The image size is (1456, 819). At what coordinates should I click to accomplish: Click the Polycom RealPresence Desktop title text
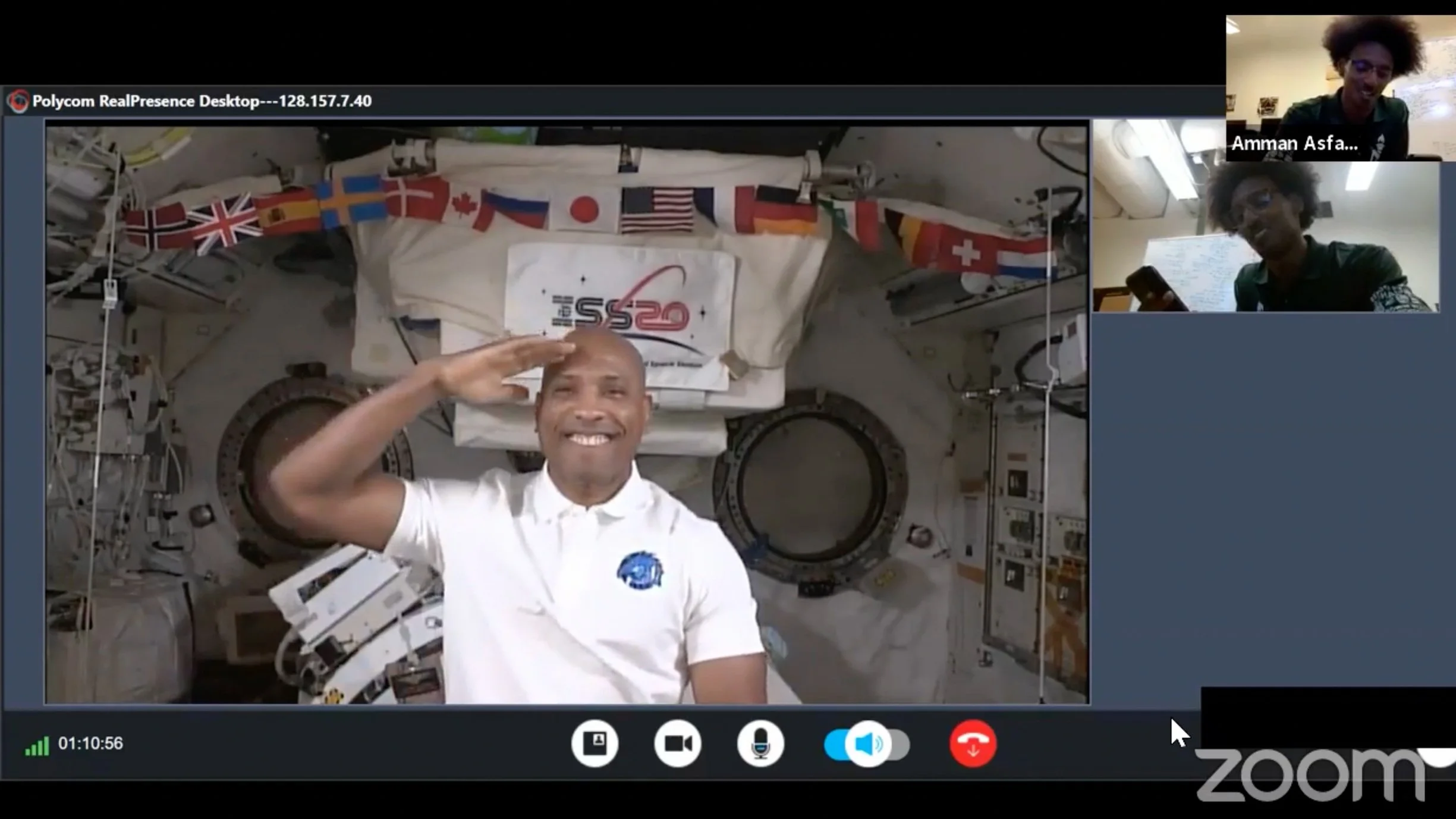(146, 101)
